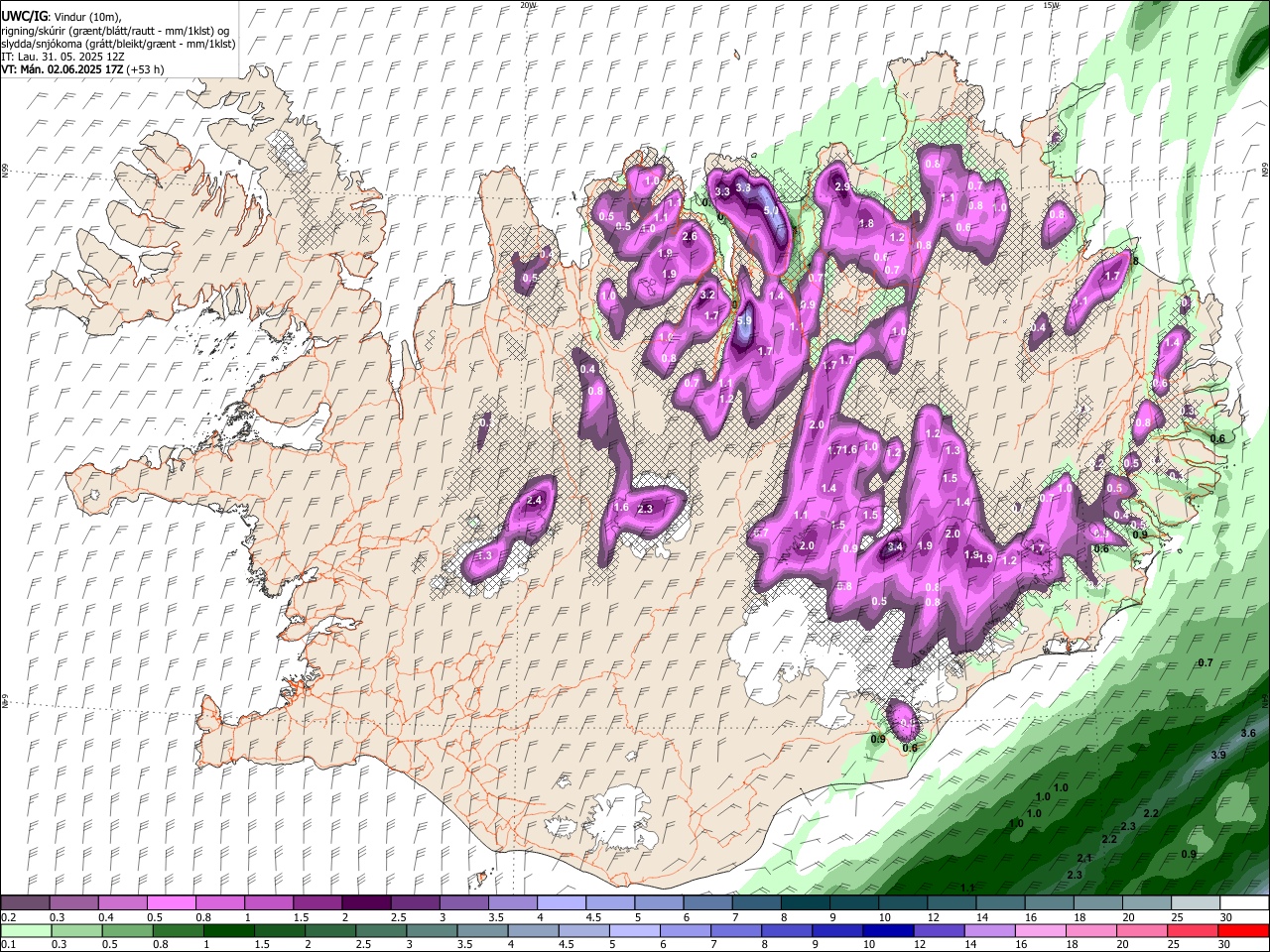
Task: Select the 'IT: Lau. 31. 05. 2025 12Z' line
Action: click(62, 57)
